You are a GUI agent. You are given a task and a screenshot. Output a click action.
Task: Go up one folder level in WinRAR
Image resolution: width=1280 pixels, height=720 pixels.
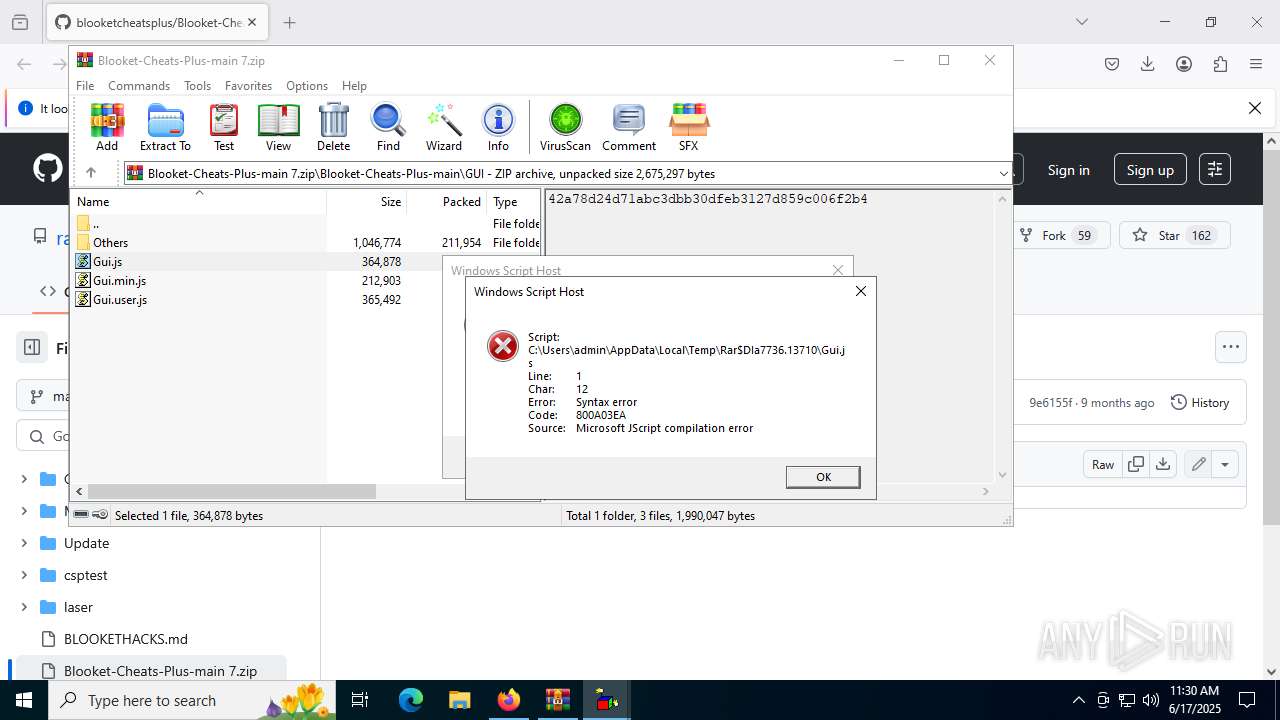coord(90,173)
